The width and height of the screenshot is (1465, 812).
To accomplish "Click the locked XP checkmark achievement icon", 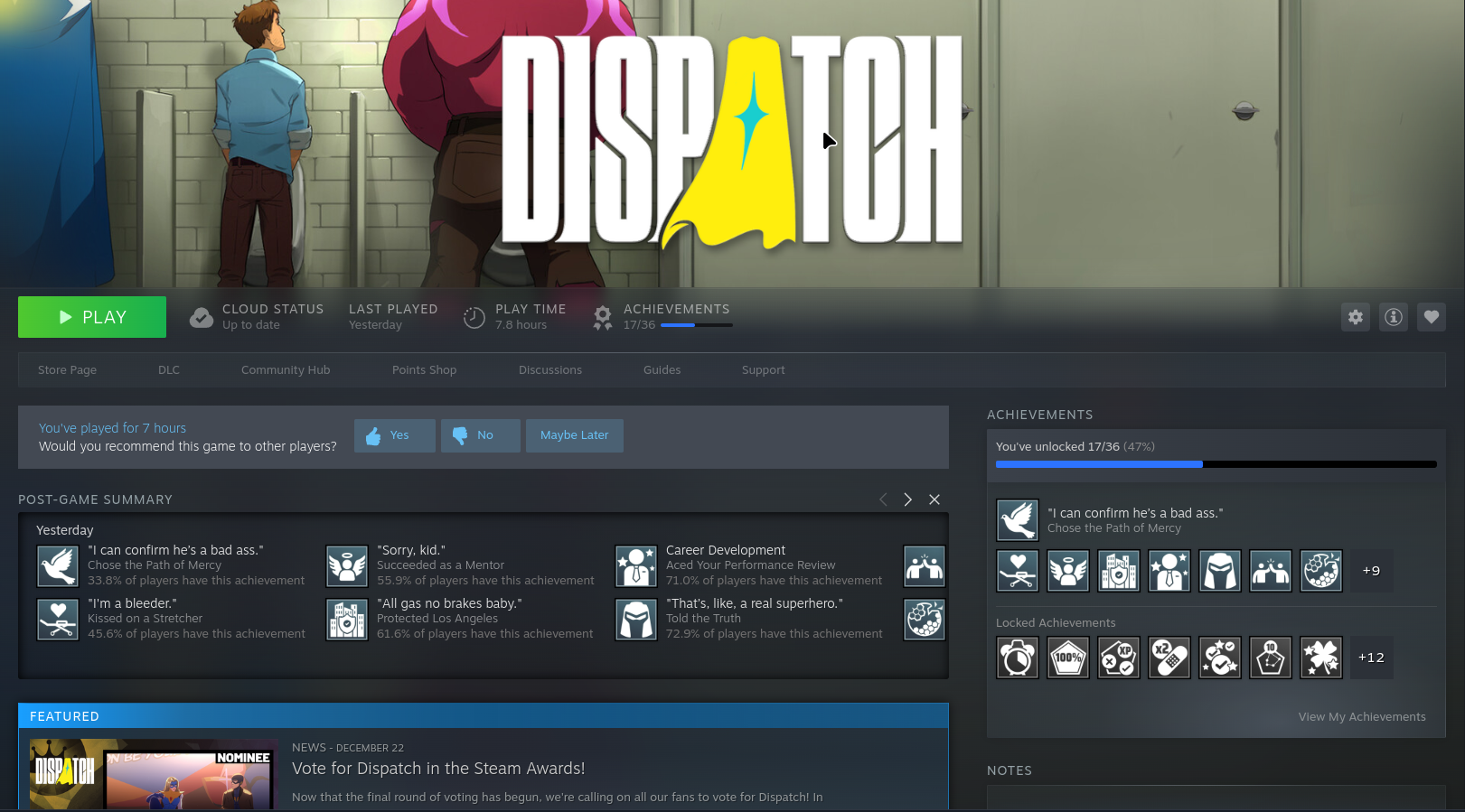I will (1119, 658).
